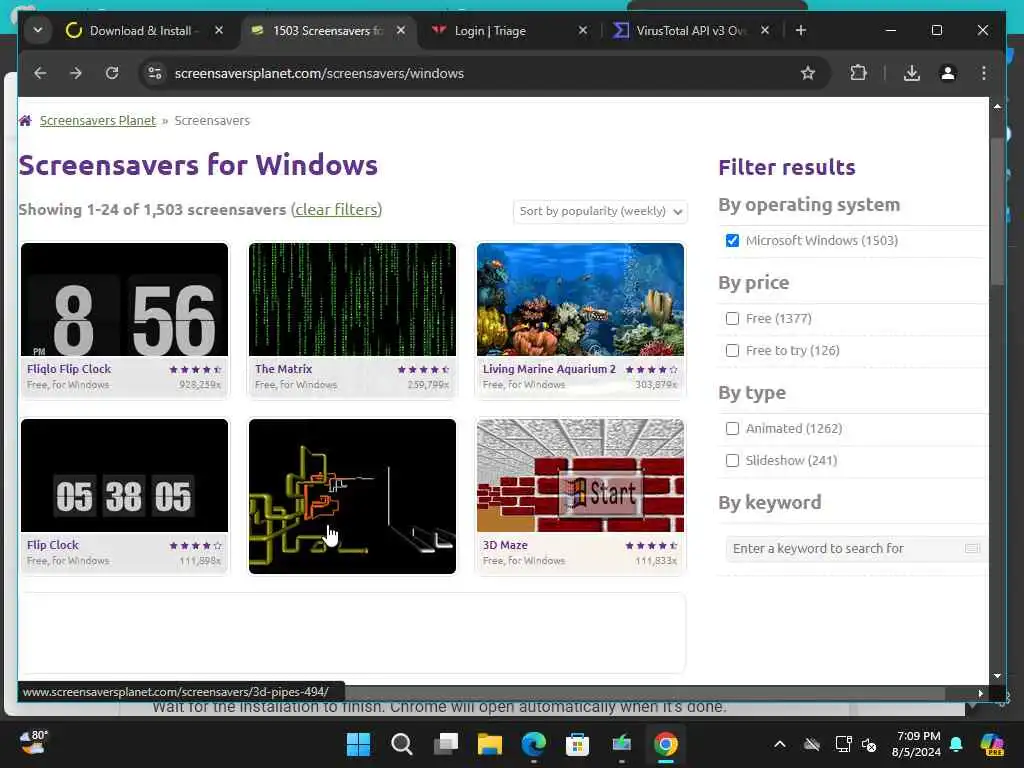The height and width of the screenshot is (768, 1024).
Task: Click the clear filters link
Action: pyautogui.click(x=336, y=210)
